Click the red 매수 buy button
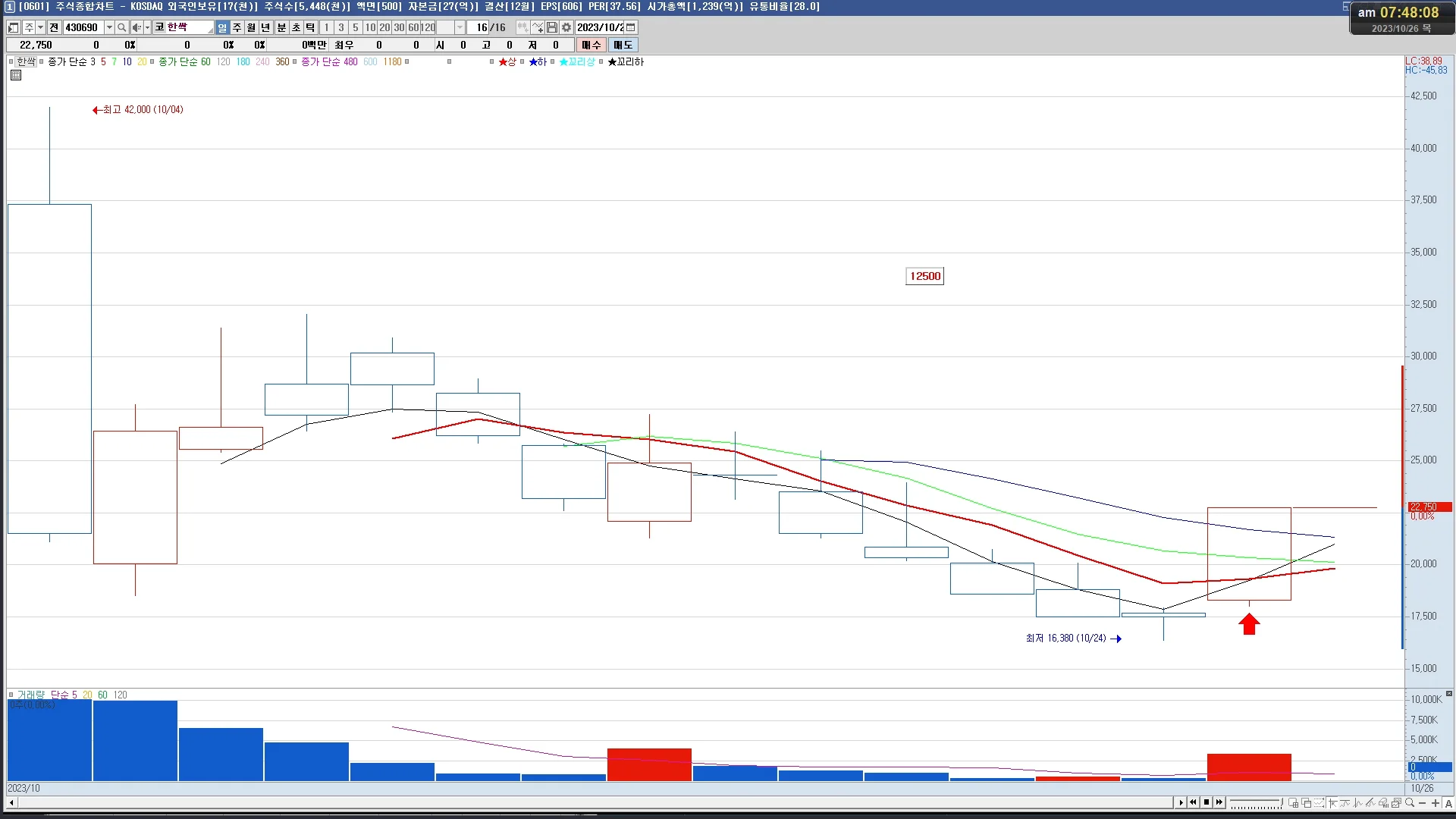This screenshot has width=1456, height=819. coord(591,45)
